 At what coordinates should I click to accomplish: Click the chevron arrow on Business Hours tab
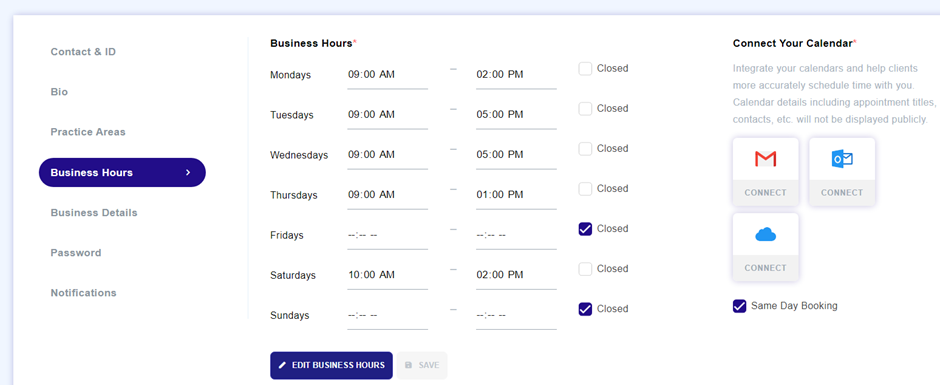coord(188,172)
